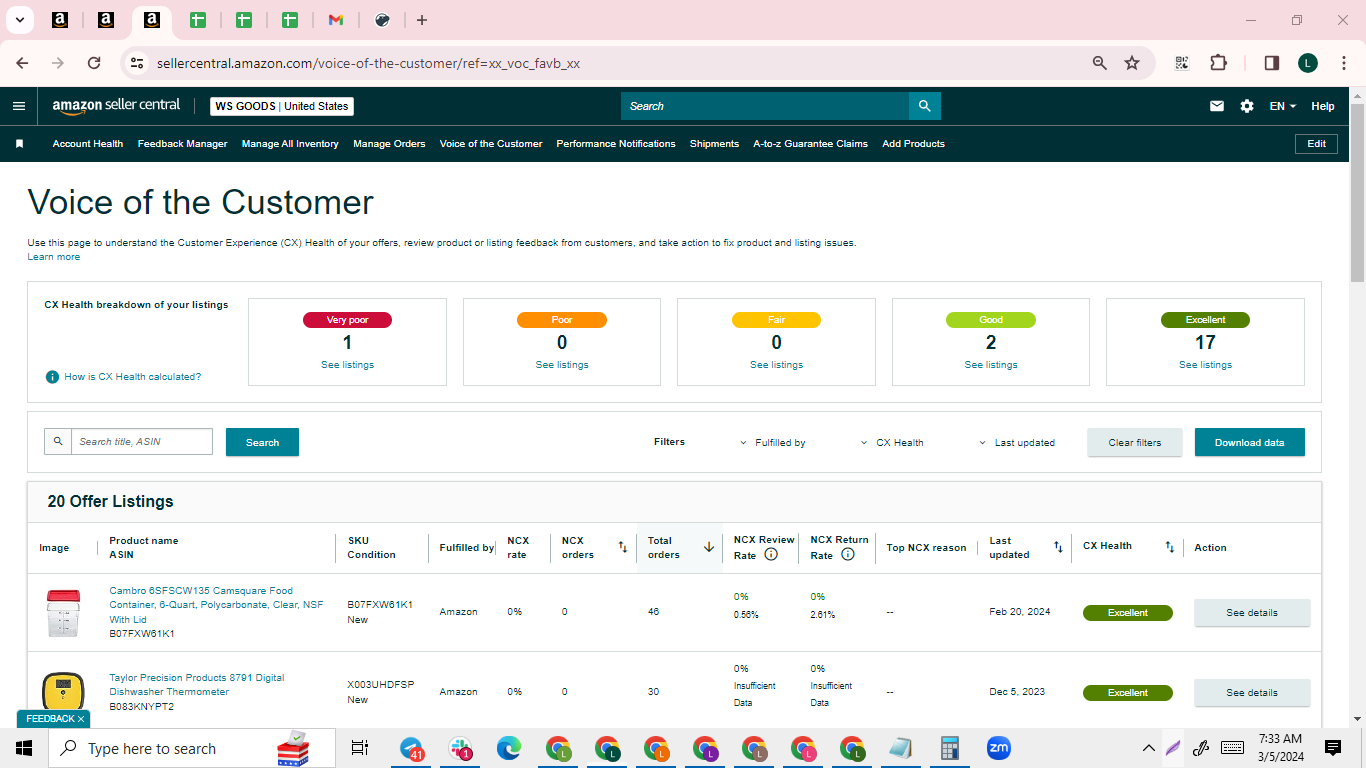
Task: Open the Fulfilled by filter dropdown
Action: (x=772, y=442)
